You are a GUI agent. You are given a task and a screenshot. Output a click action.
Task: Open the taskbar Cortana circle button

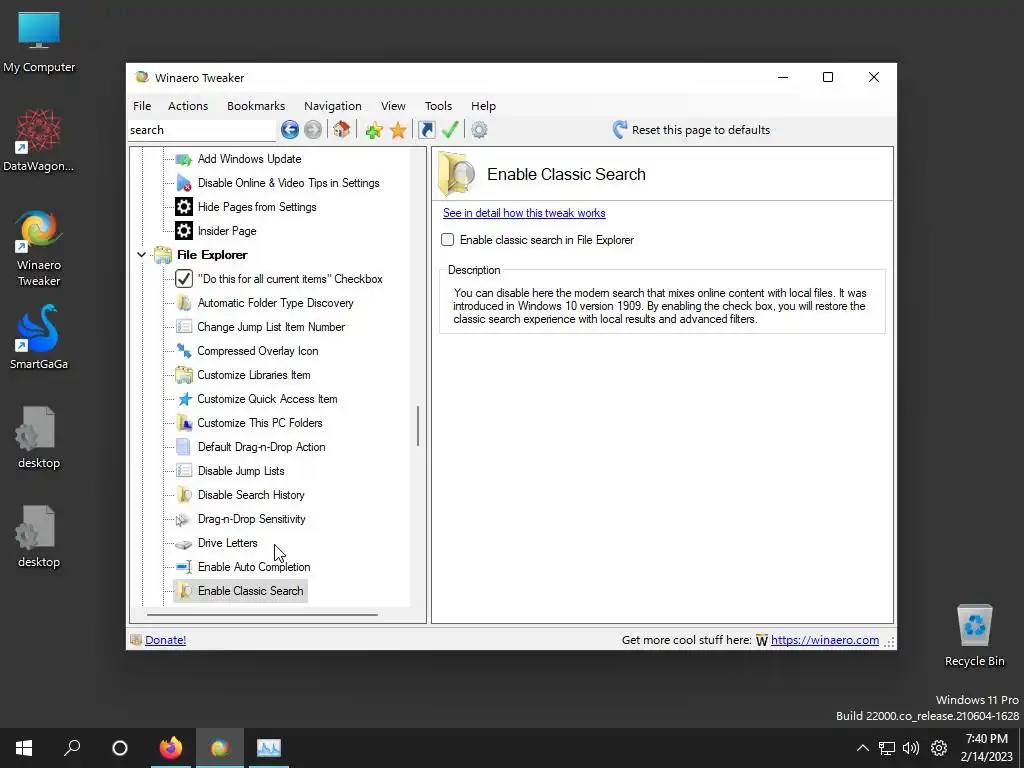(120, 748)
